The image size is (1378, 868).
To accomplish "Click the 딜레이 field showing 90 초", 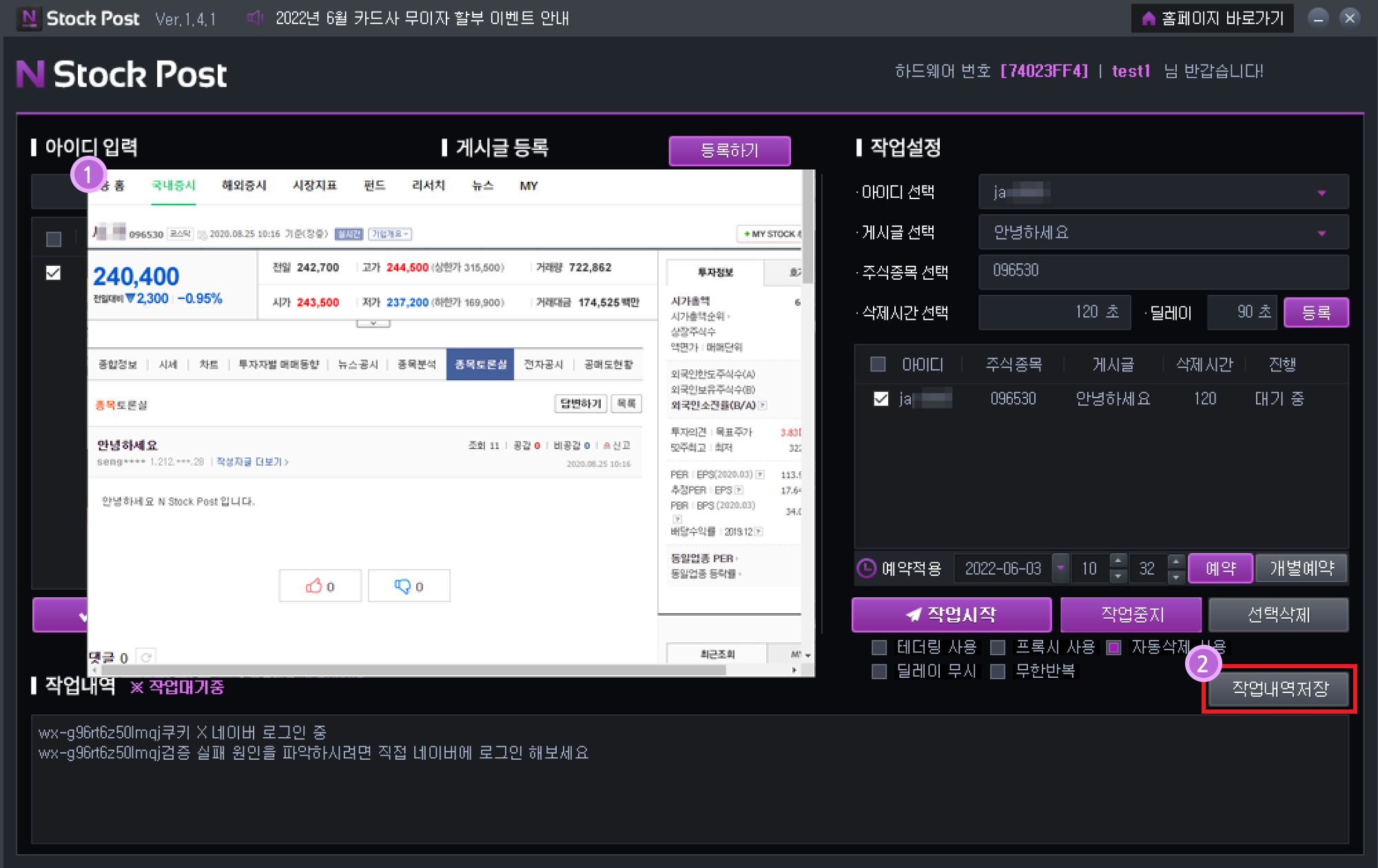I will pyautogui.click(x=1243, y=313).
